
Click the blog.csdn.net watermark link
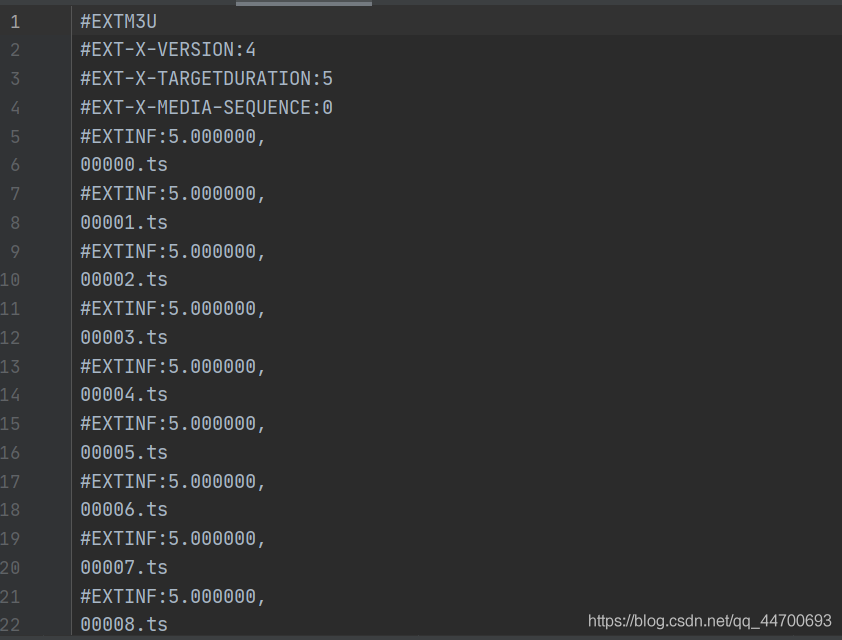(709, 621)
